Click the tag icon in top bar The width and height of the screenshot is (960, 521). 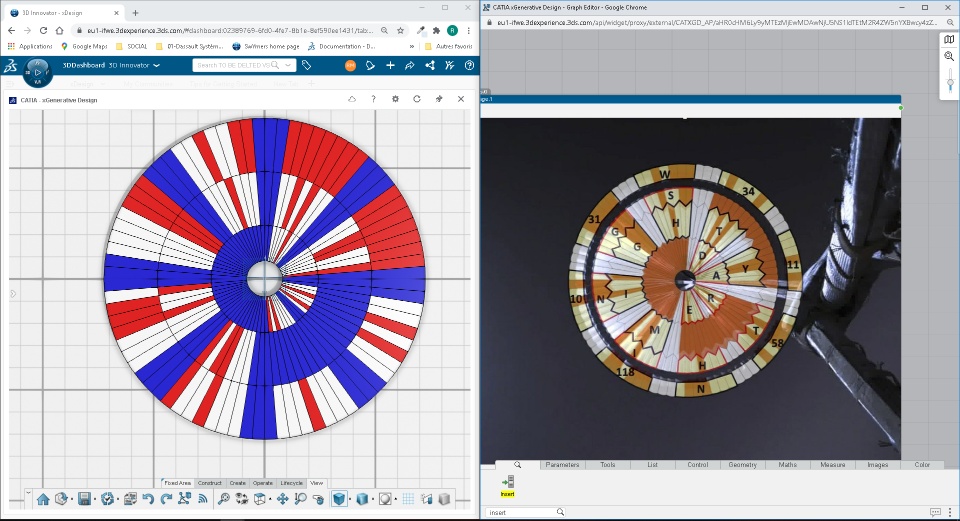[306, 65]
